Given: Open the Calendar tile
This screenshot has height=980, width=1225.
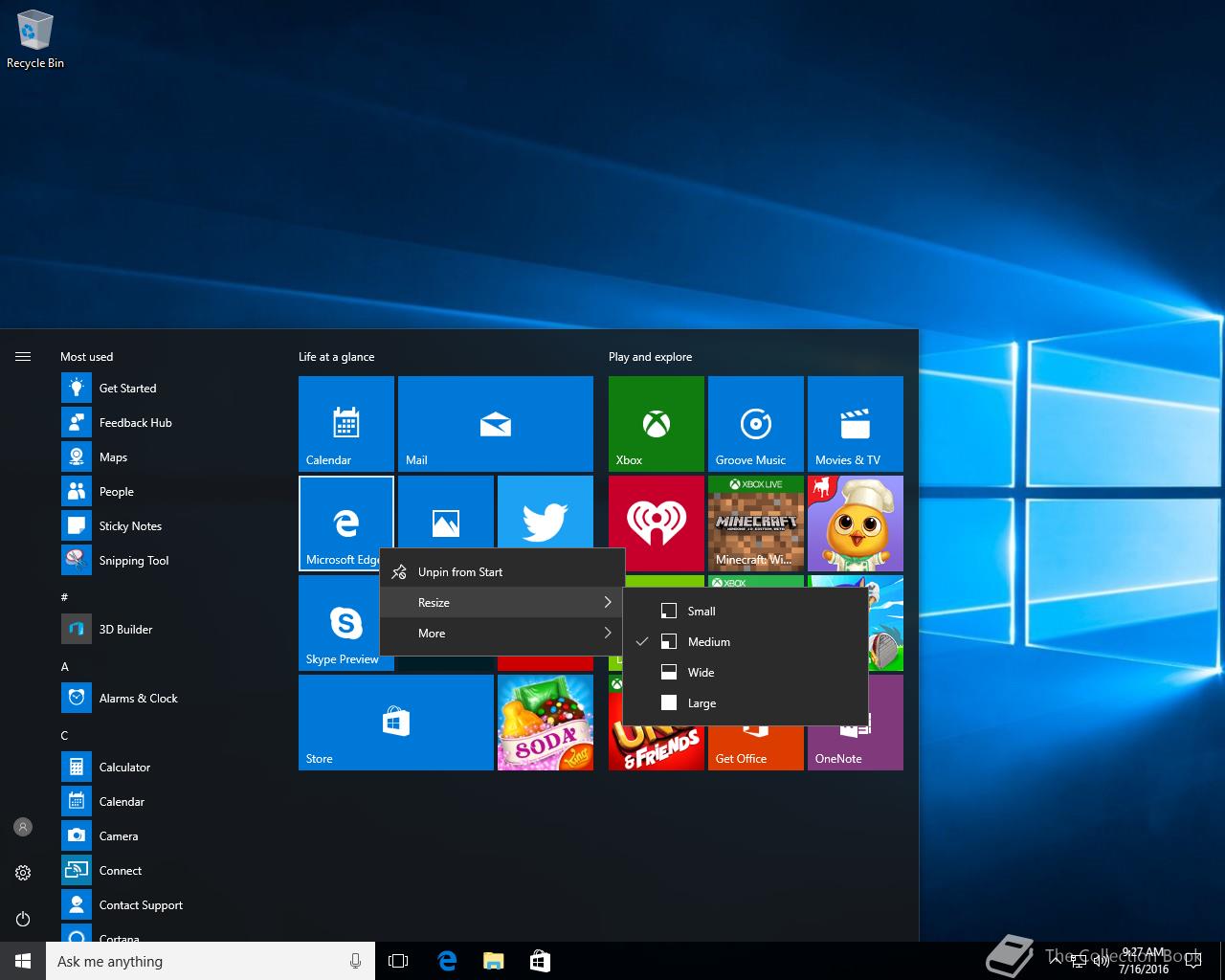Looking at the screenshot, I should (346, 423).
